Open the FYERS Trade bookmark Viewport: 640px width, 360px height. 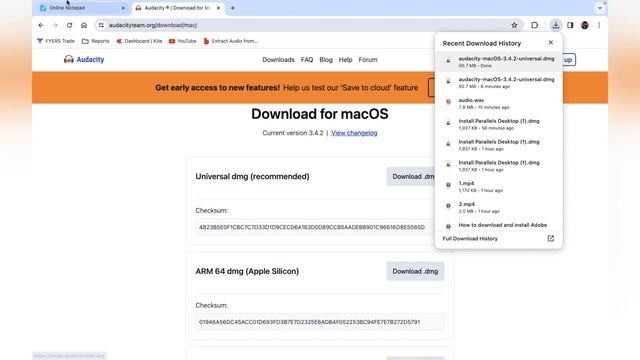click(x=56, y=41)
